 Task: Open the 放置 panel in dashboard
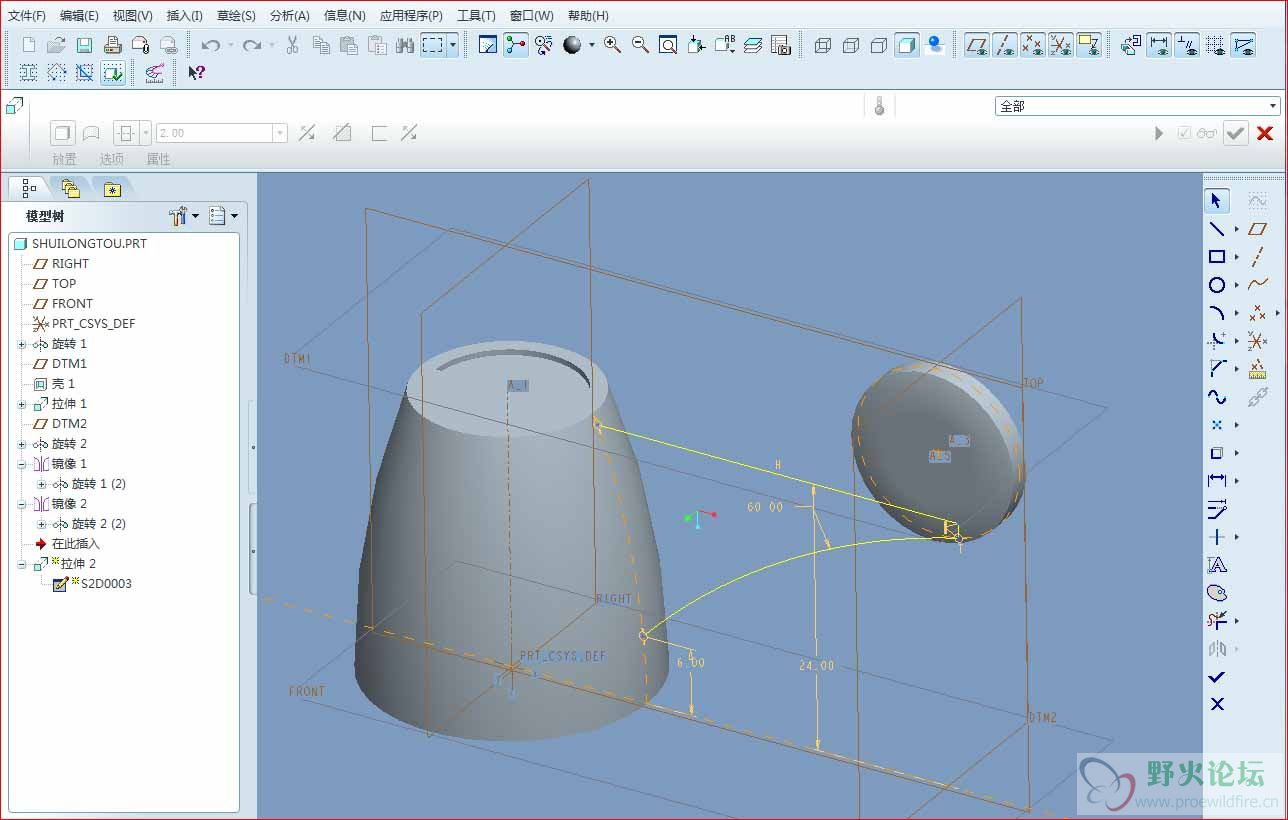(64, 159)
